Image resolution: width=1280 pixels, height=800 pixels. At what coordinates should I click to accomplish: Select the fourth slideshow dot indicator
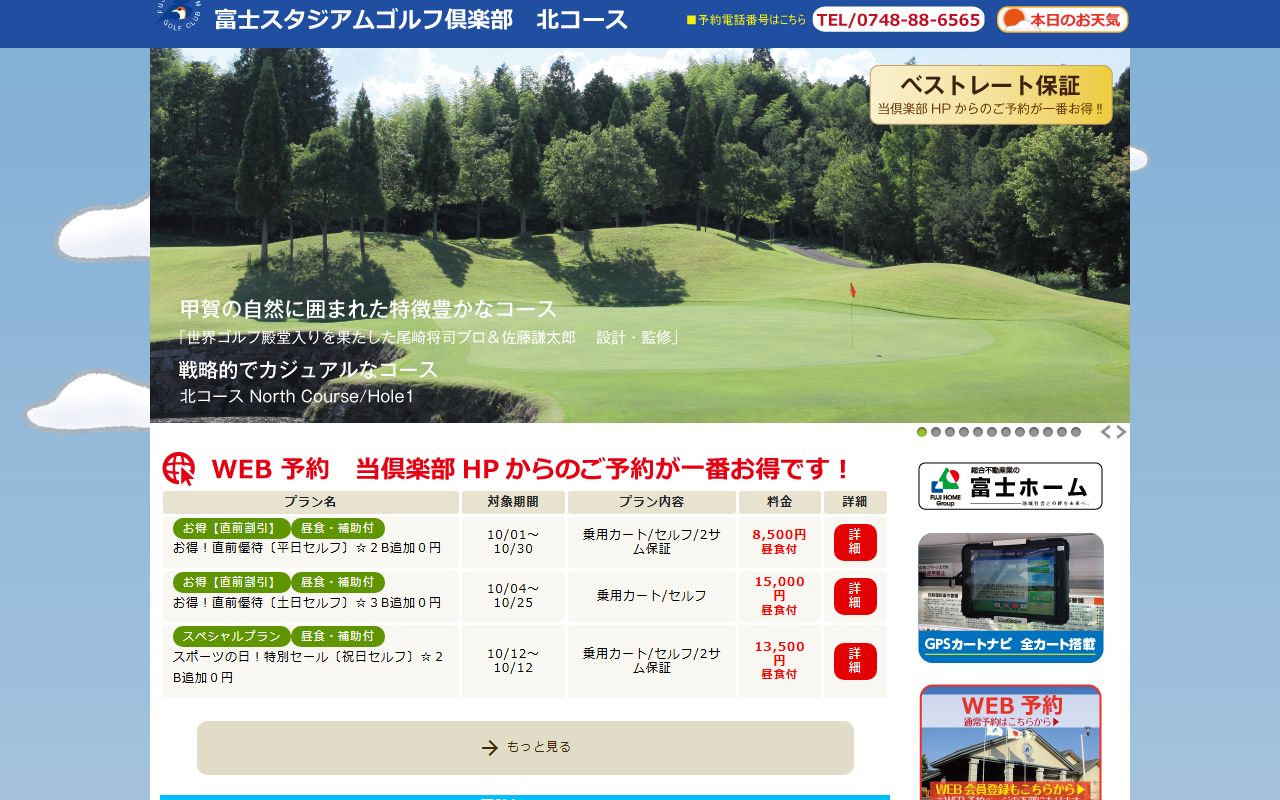[x=964, y=432]
